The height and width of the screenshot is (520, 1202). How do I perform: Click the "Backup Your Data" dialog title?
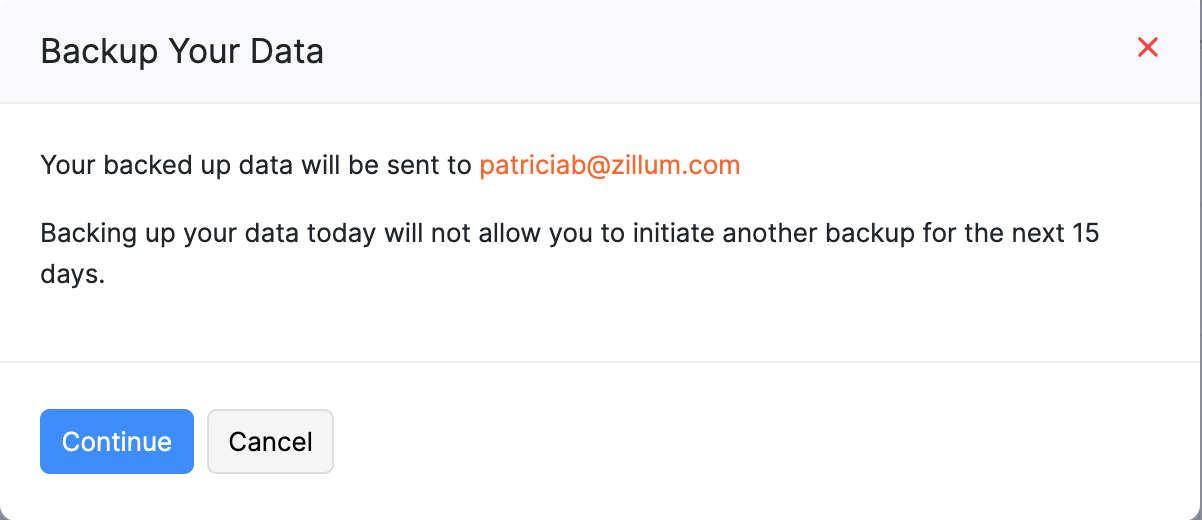pyautogui.click(x=182, y=51)
